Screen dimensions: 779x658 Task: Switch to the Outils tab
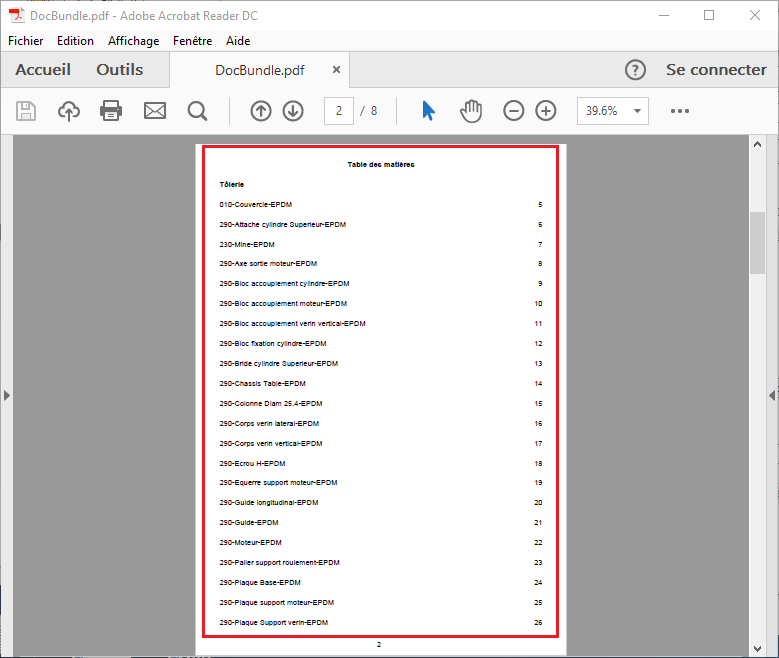click(119, 70)
